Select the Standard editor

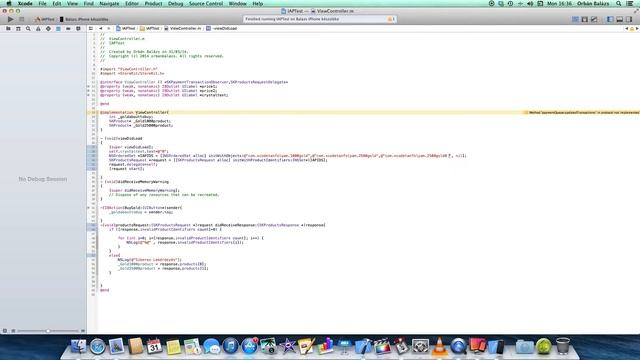pos(575,19)
